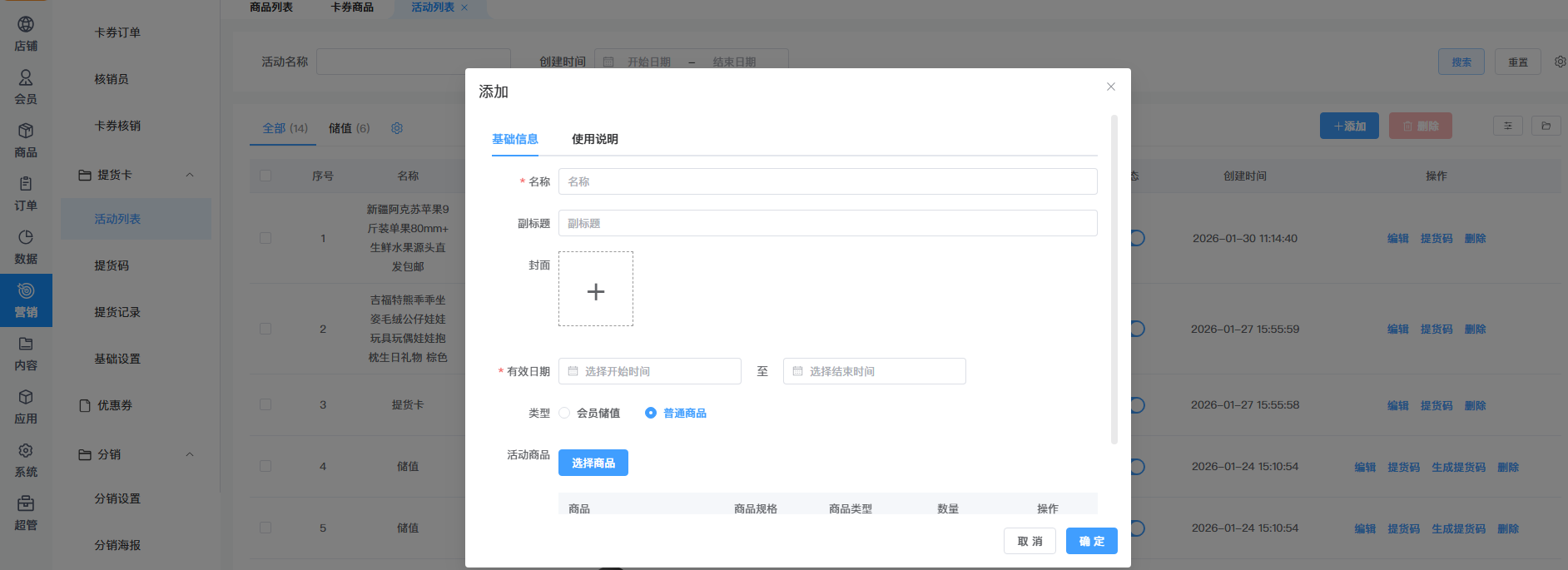Open 卡券核销 in side menu
Screen dimensions: 1568x570
[117, 126]
